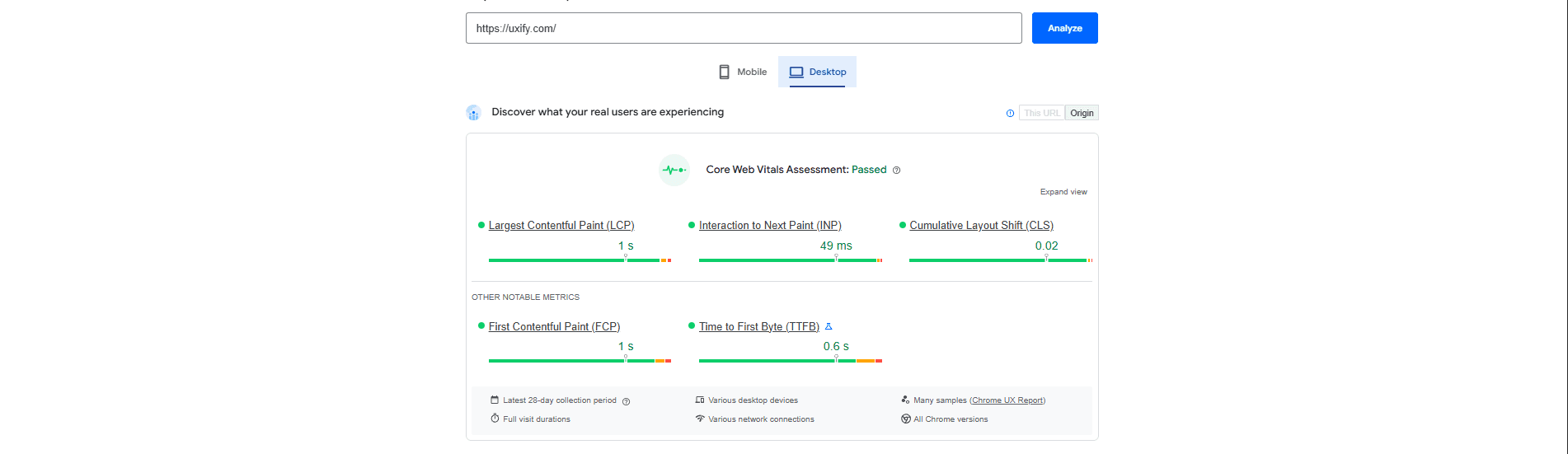
Task: Click the calendar icon for collection period
Action: click(x=495, y=400)
